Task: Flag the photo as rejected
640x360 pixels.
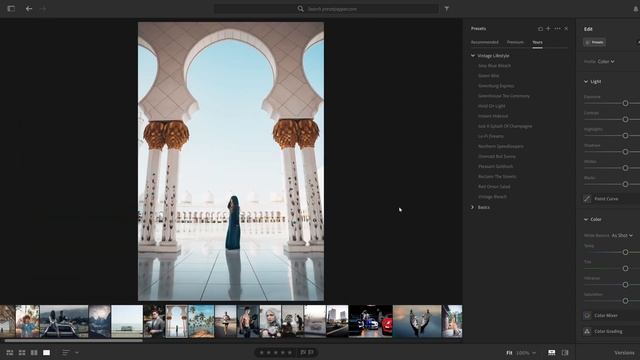Action: 311,352
